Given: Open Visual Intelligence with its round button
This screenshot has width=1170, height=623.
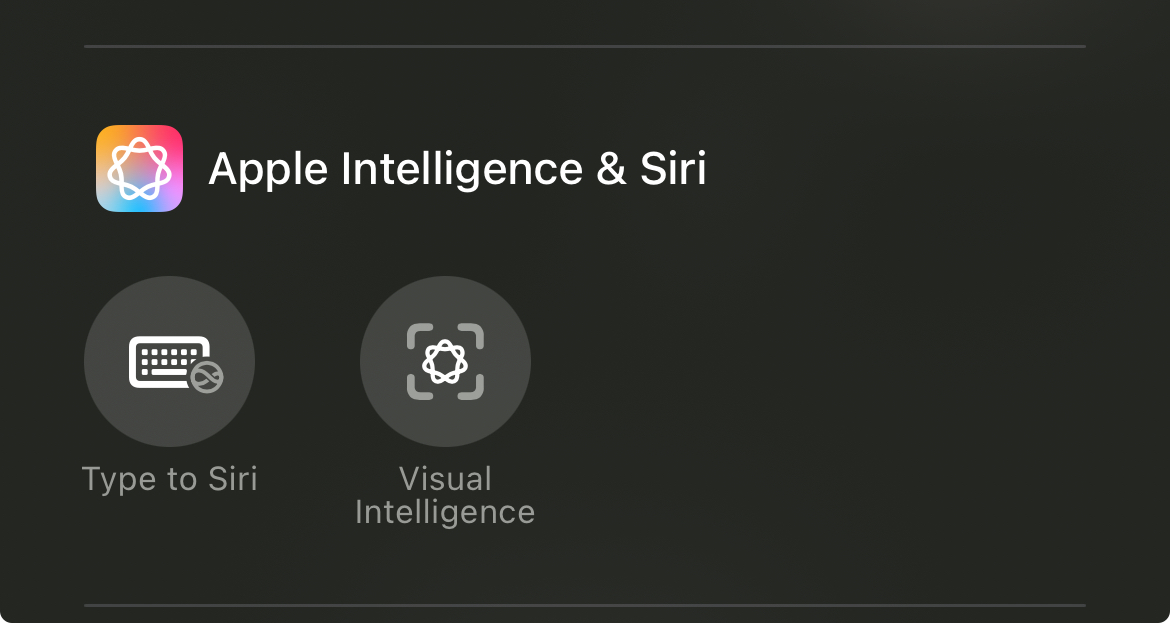Looking at the screenshot, I should click(x=445, y=361).
